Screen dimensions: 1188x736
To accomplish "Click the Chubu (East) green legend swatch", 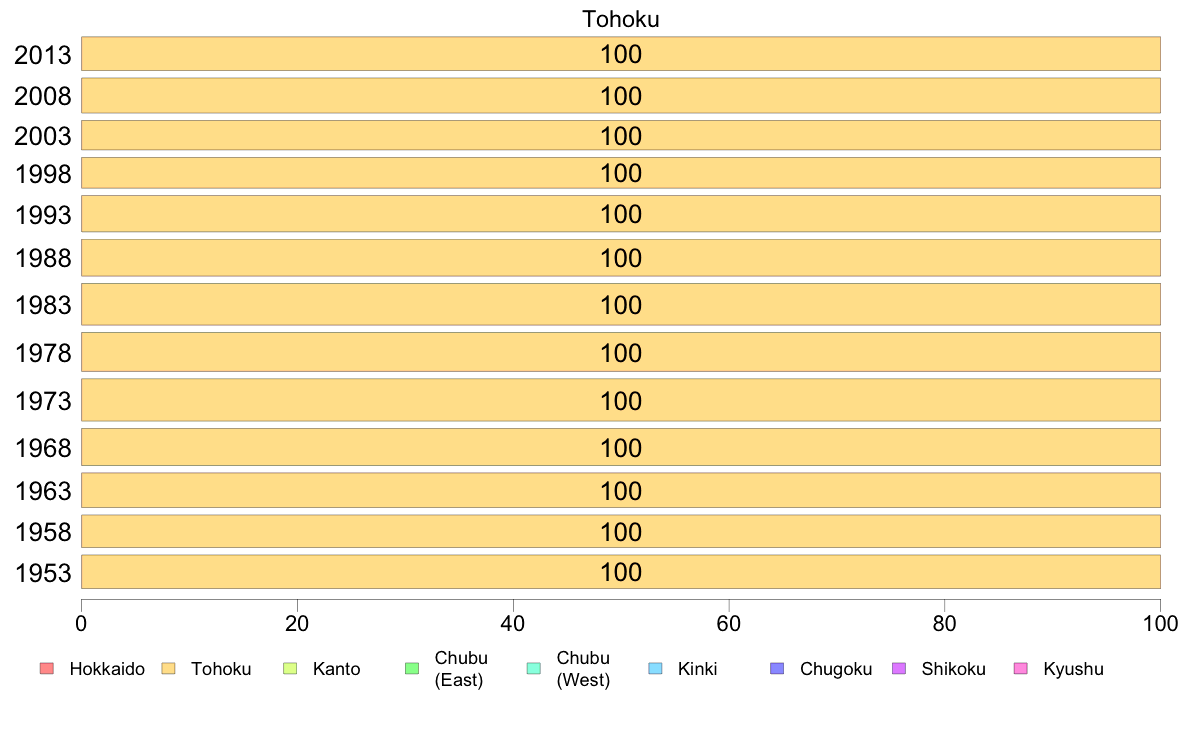I will click(x=412, y=669).
